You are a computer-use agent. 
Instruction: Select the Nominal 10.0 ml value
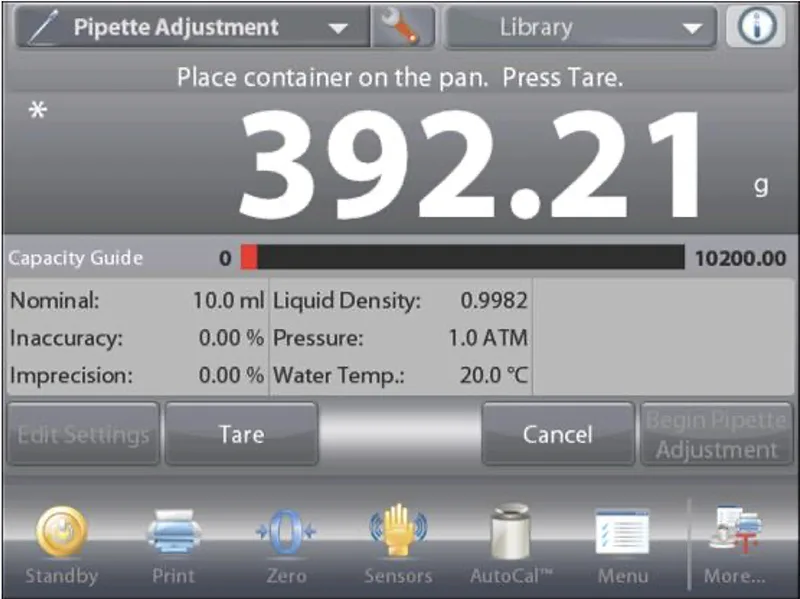[227, 300]
